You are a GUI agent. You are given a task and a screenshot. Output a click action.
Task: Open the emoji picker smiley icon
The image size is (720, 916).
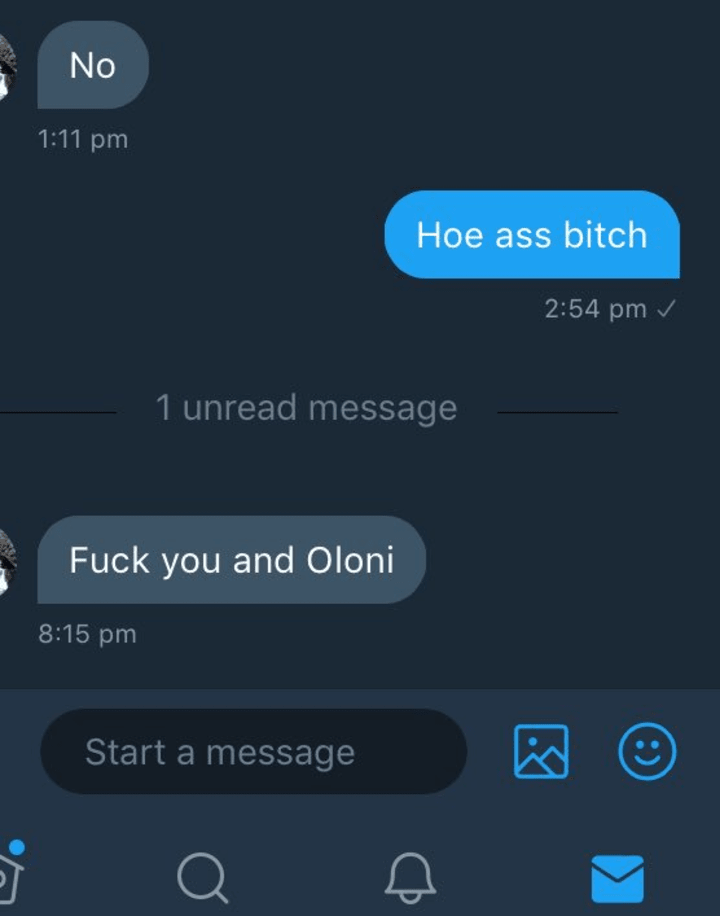(x=647, y=751)
